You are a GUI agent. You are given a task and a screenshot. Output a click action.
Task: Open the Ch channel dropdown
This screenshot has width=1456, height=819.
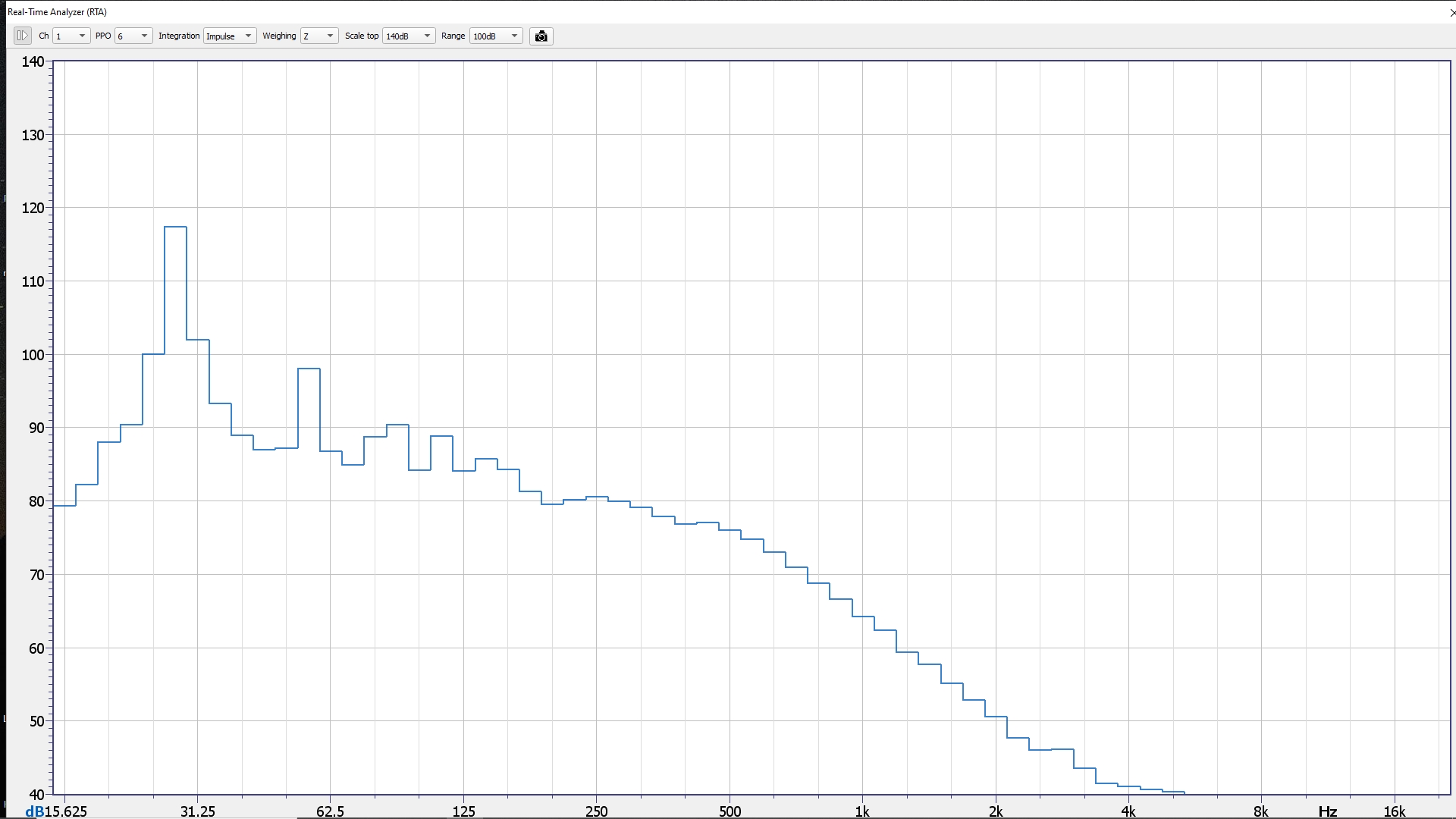[x=71, y=36]
